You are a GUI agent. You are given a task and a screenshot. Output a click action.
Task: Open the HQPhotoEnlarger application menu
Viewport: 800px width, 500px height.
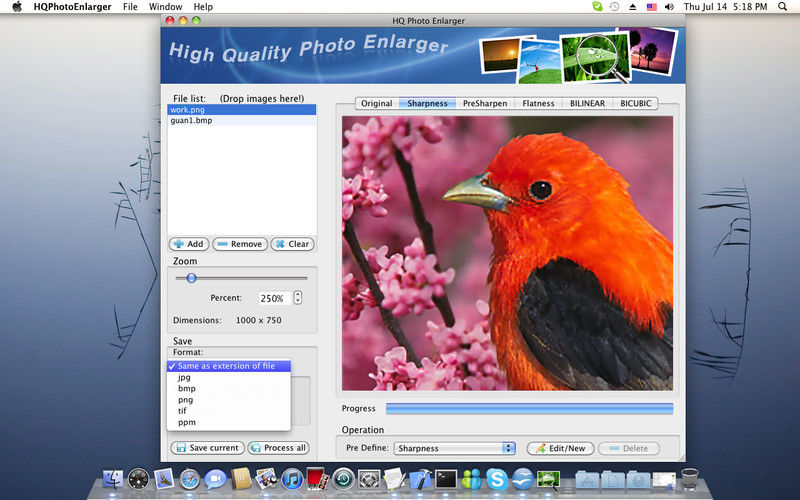72,7
